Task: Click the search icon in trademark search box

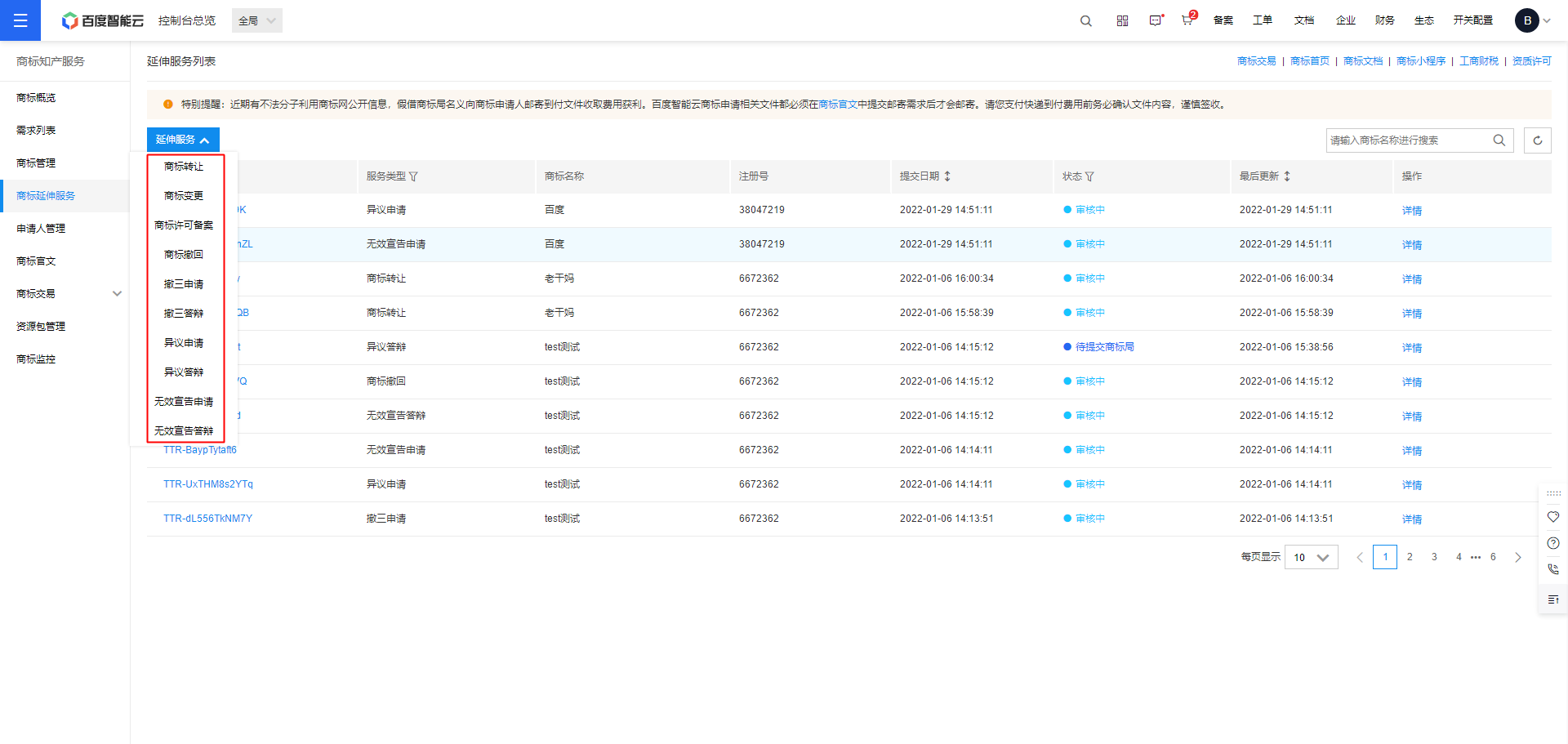Action: [1499, 140]
